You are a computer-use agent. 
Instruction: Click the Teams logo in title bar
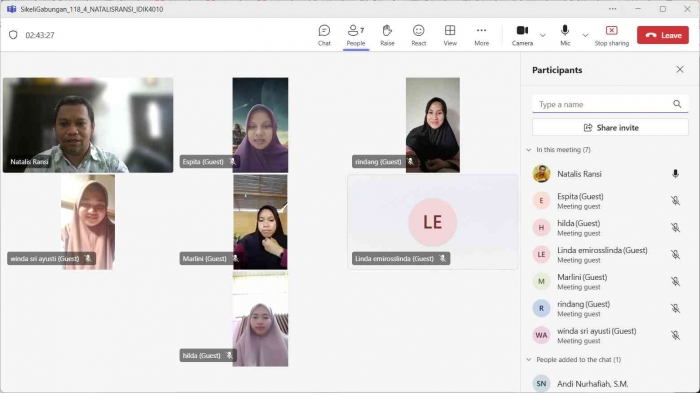(x=12, y=9)
